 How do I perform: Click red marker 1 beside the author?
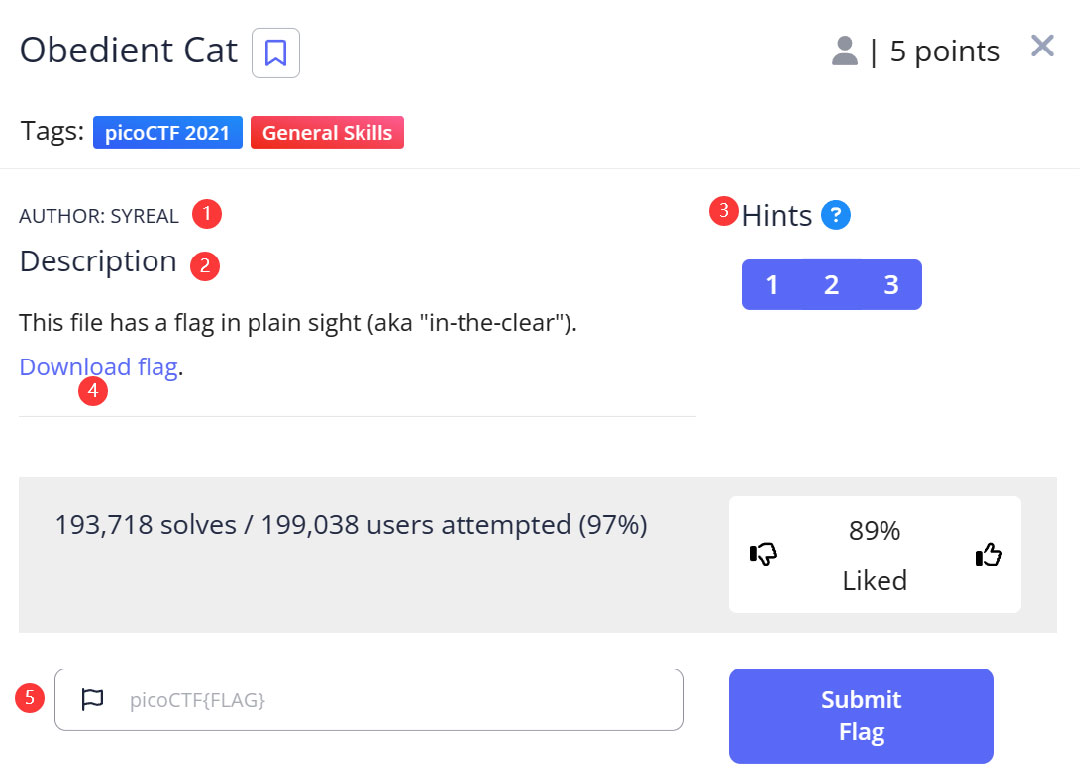point(207,213)
